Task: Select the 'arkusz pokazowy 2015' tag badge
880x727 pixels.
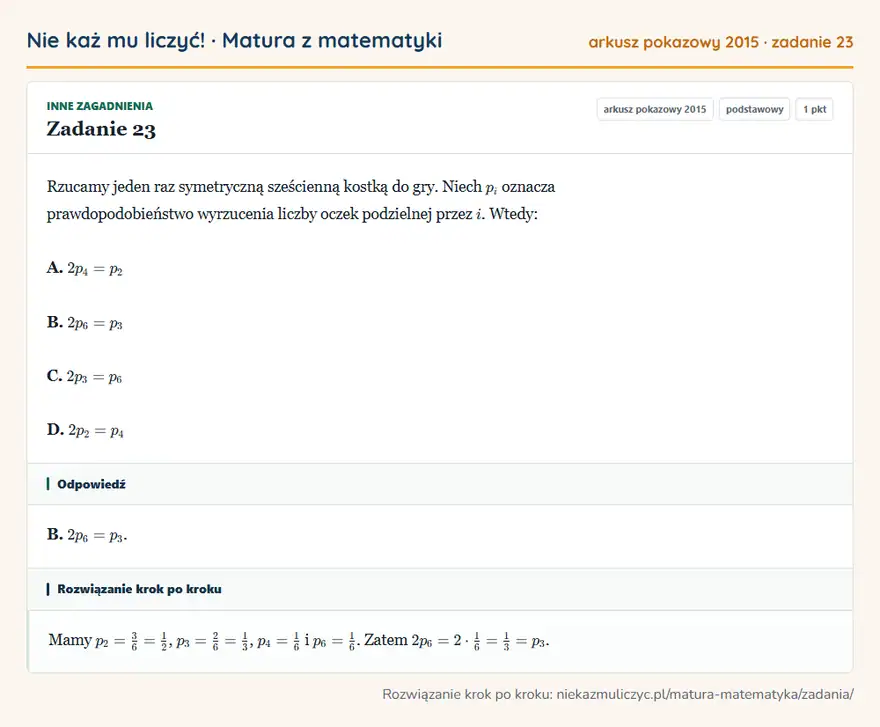Action: point(654,109)
